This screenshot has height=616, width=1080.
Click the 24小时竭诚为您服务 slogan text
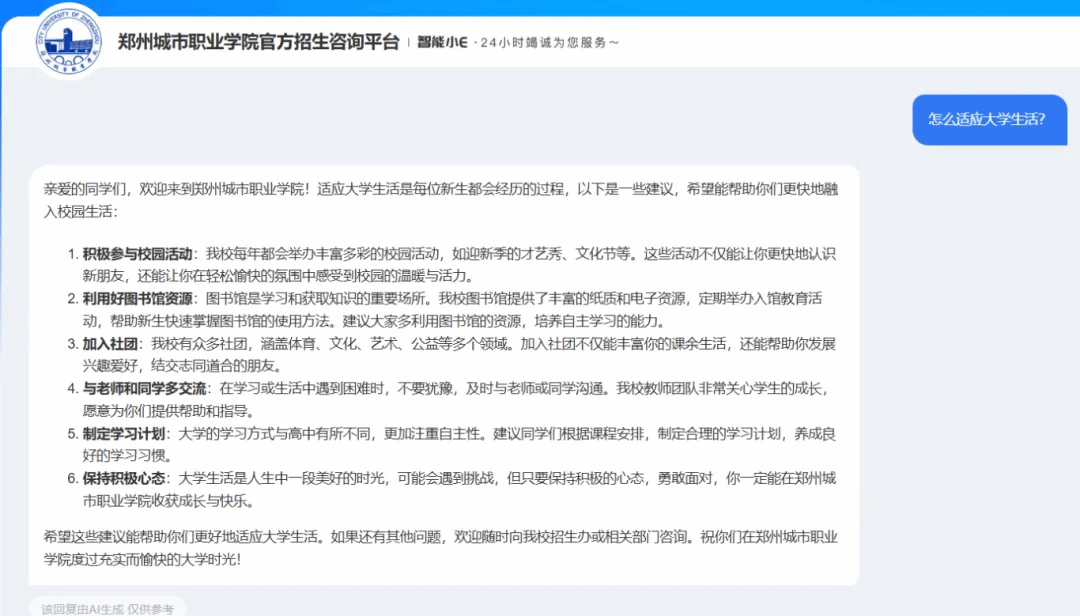pos(549,42)
